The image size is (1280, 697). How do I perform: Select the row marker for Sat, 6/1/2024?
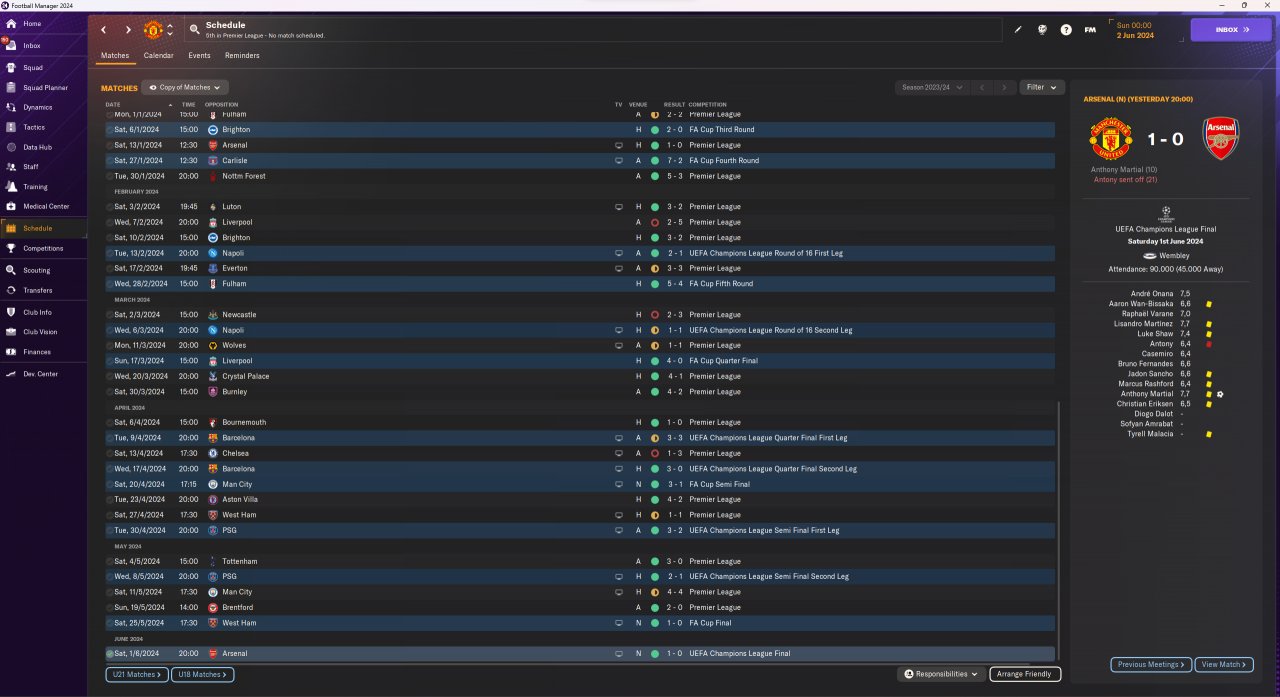point(109,130)
